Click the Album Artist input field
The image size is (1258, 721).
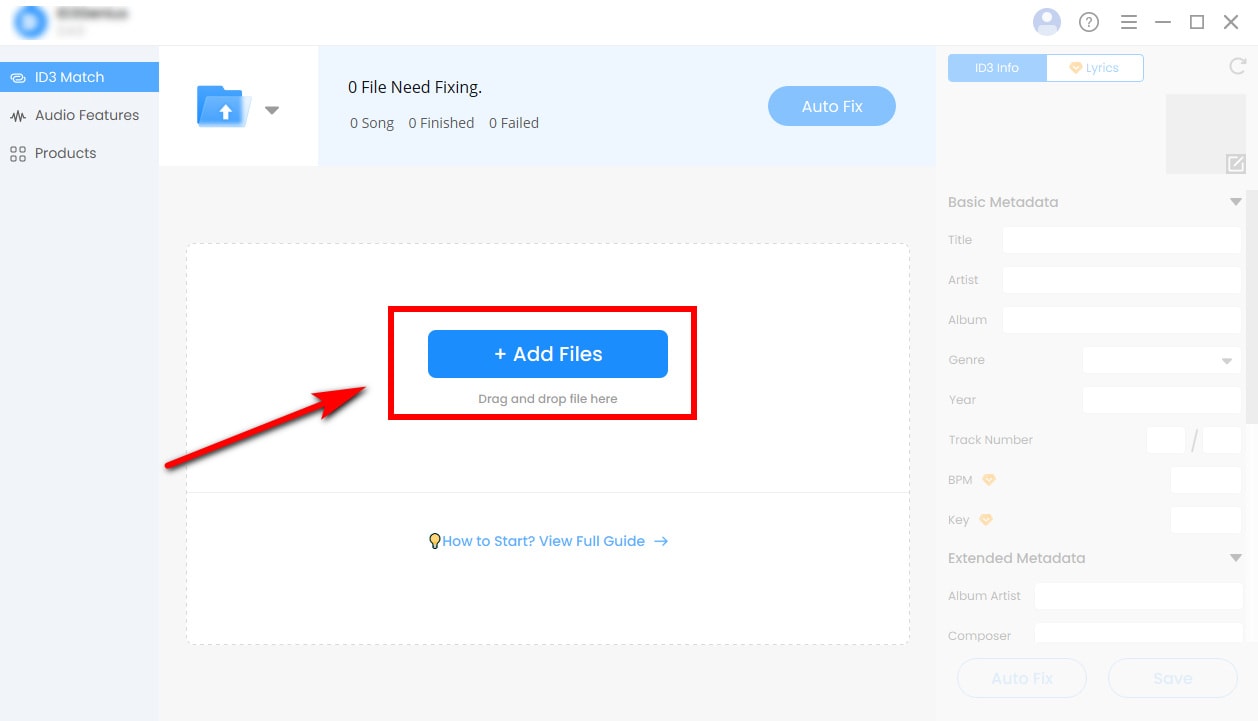[1139, 596]
